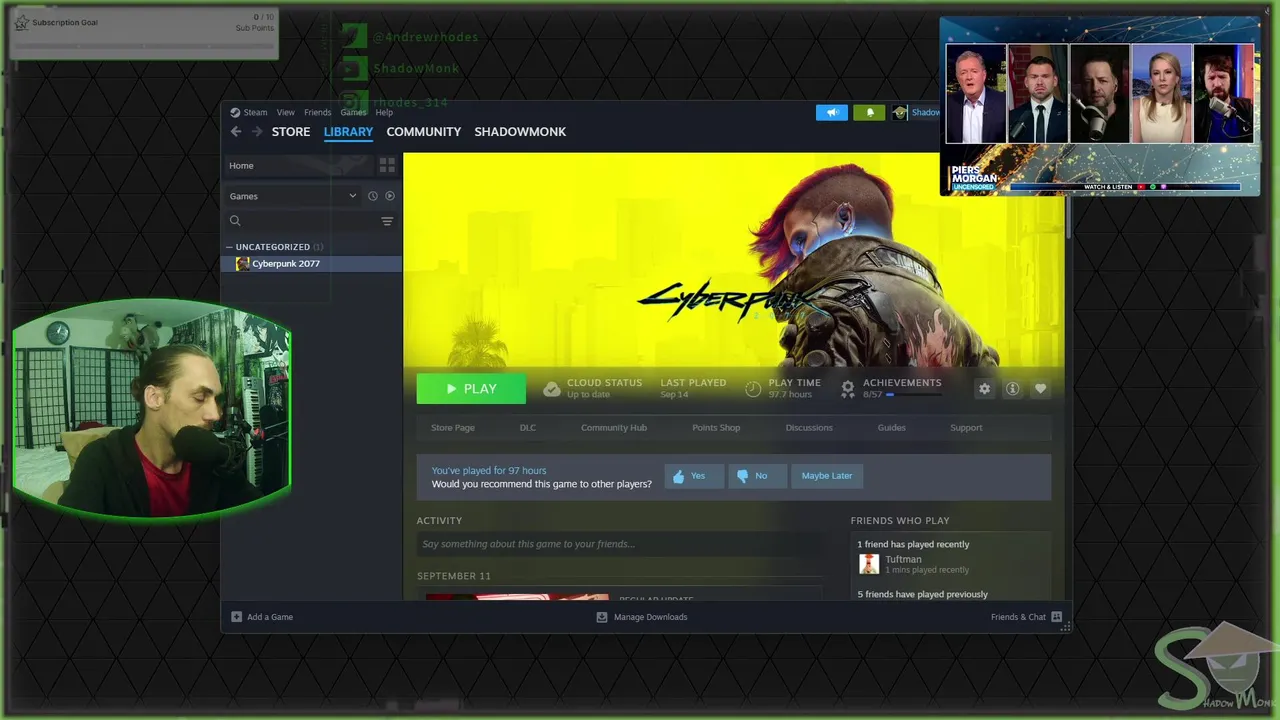Choose No thumbs-down recommendation

click(757, 476)
